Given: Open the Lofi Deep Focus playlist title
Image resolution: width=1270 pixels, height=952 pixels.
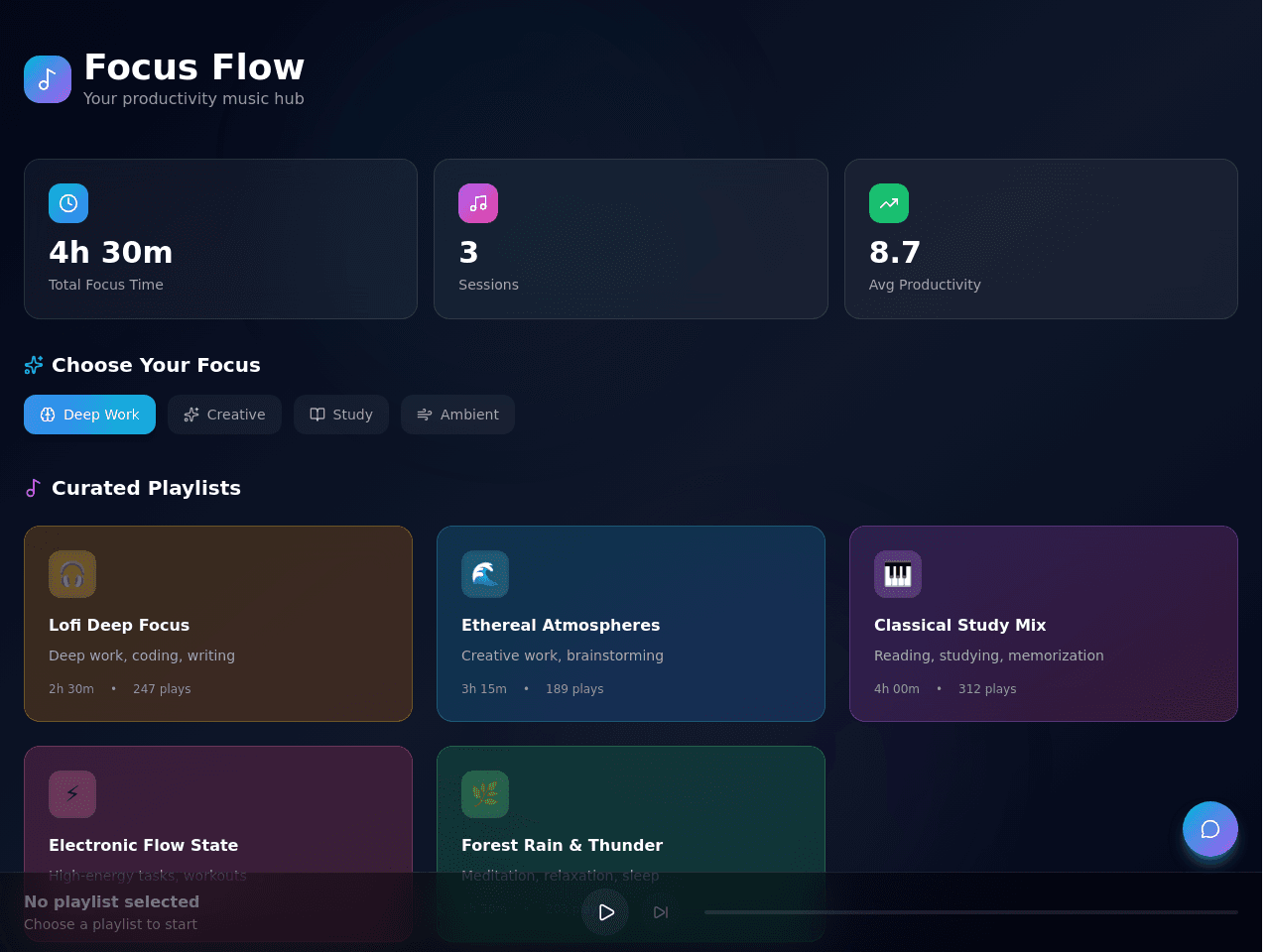Looking at the screenshot, I should pos(119,625).
